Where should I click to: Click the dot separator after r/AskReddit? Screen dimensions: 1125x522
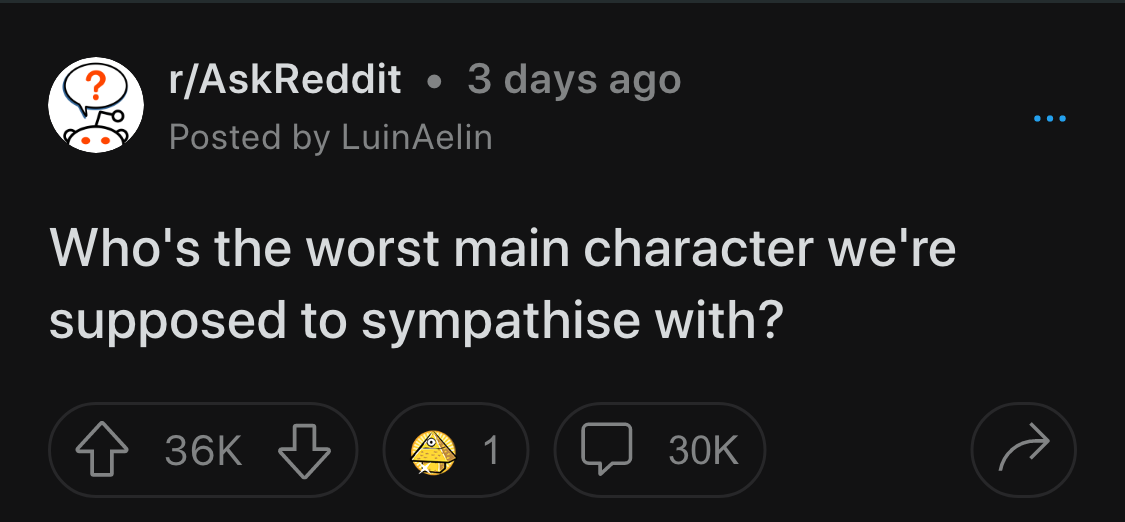pyautogui.click(x=433, y=82)
